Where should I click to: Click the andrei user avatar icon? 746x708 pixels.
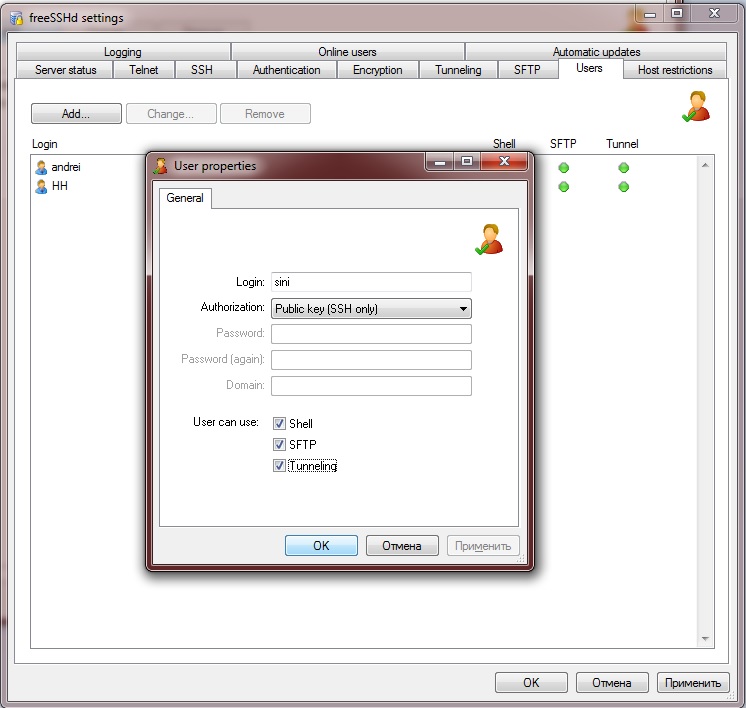[41, 167]
